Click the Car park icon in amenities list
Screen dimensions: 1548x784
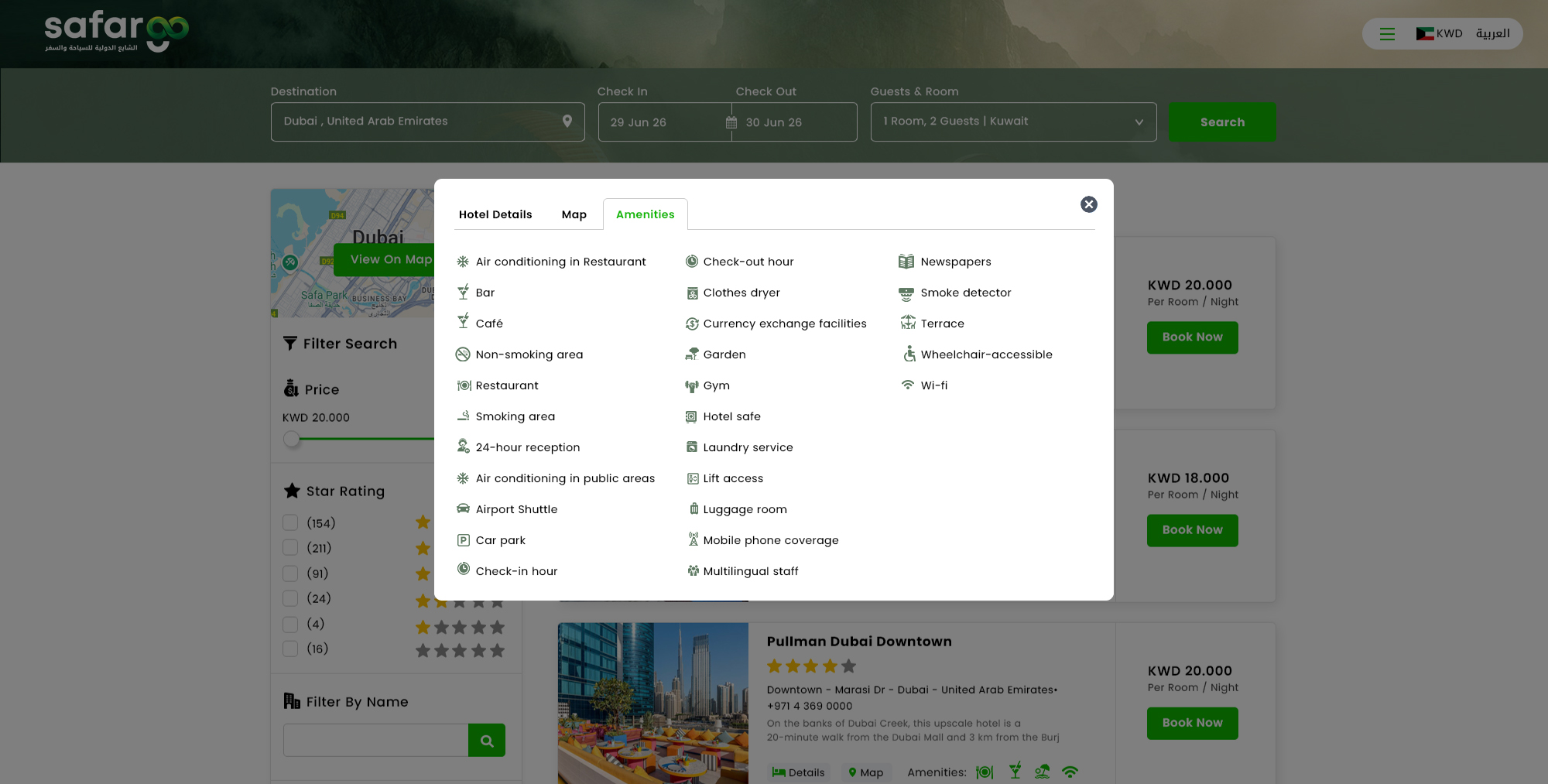pyautogui.click(x=464, y=540)
